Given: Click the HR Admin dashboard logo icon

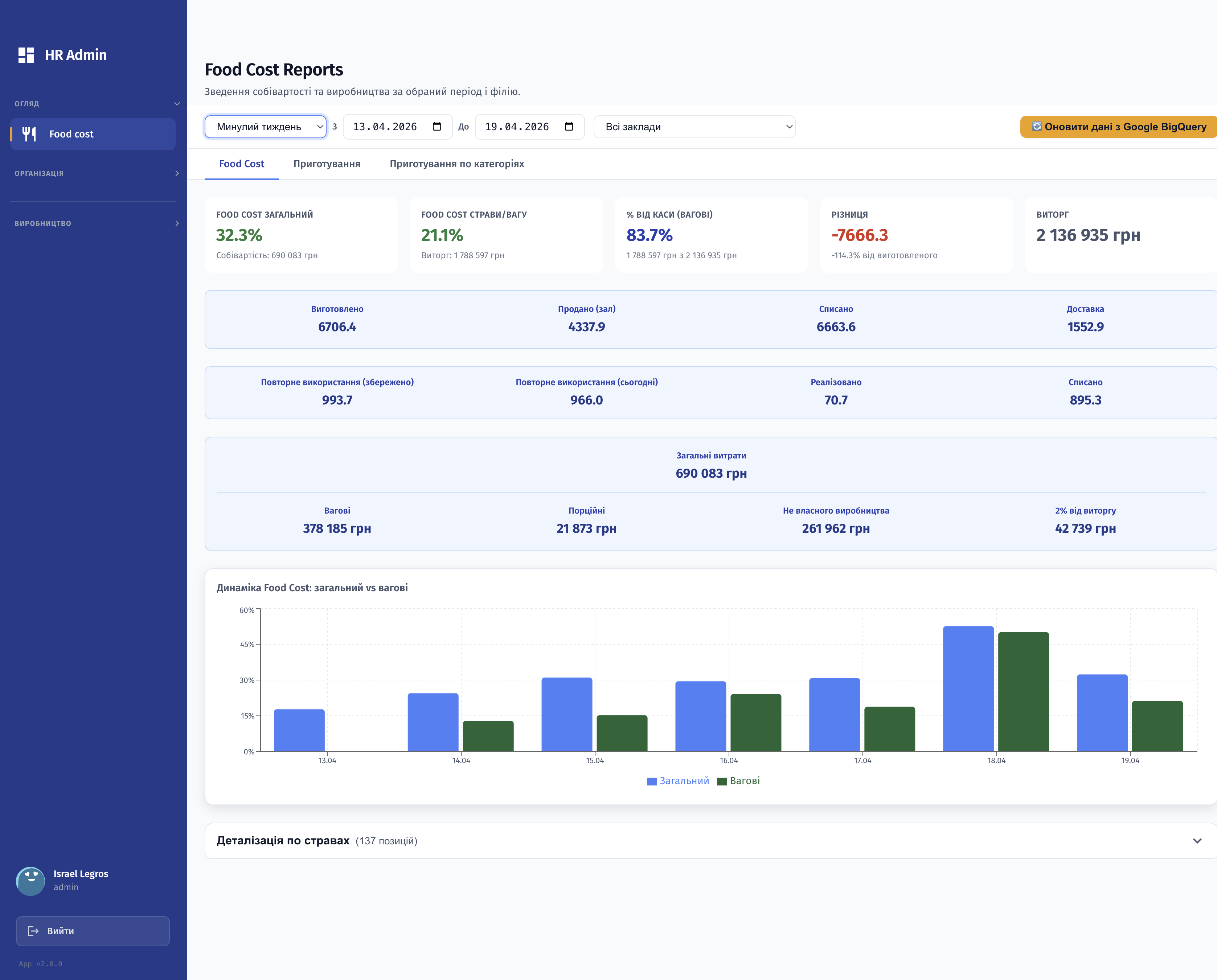Looking at the screenshot, I should (26, 55).
